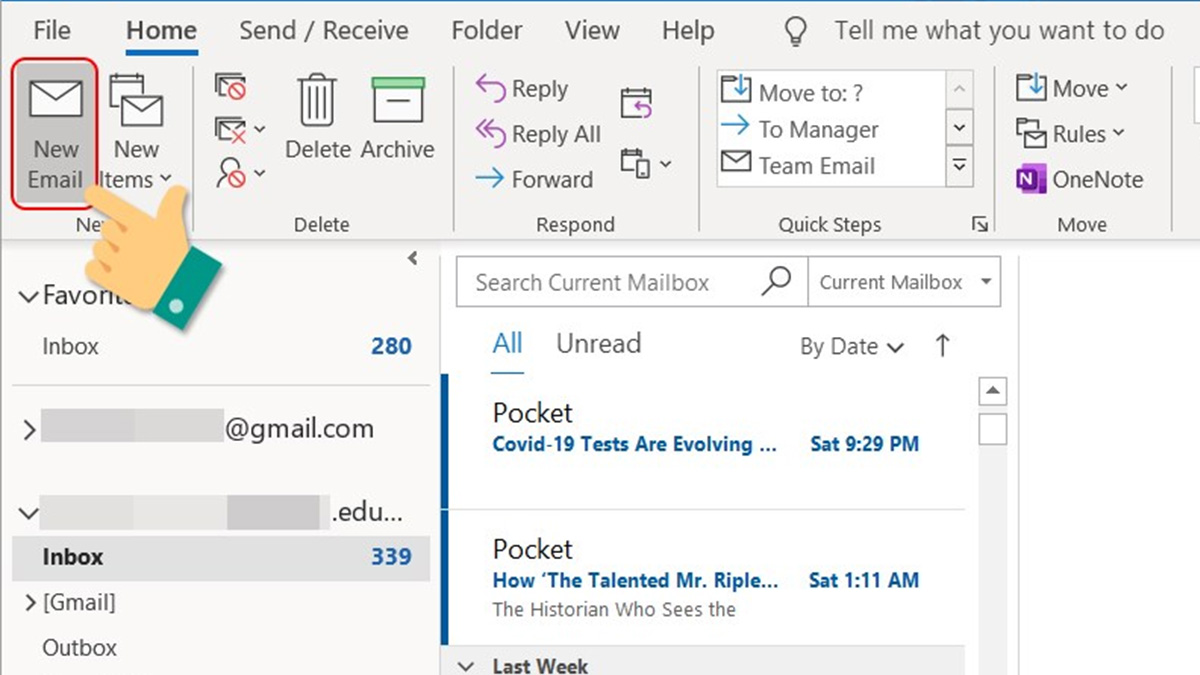Toggle the sort order arrow

(942, 346)
